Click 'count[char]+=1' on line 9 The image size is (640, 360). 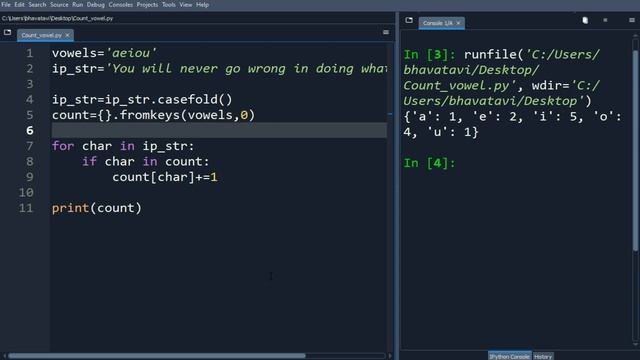pyautogui.click(x=165, y=177)
